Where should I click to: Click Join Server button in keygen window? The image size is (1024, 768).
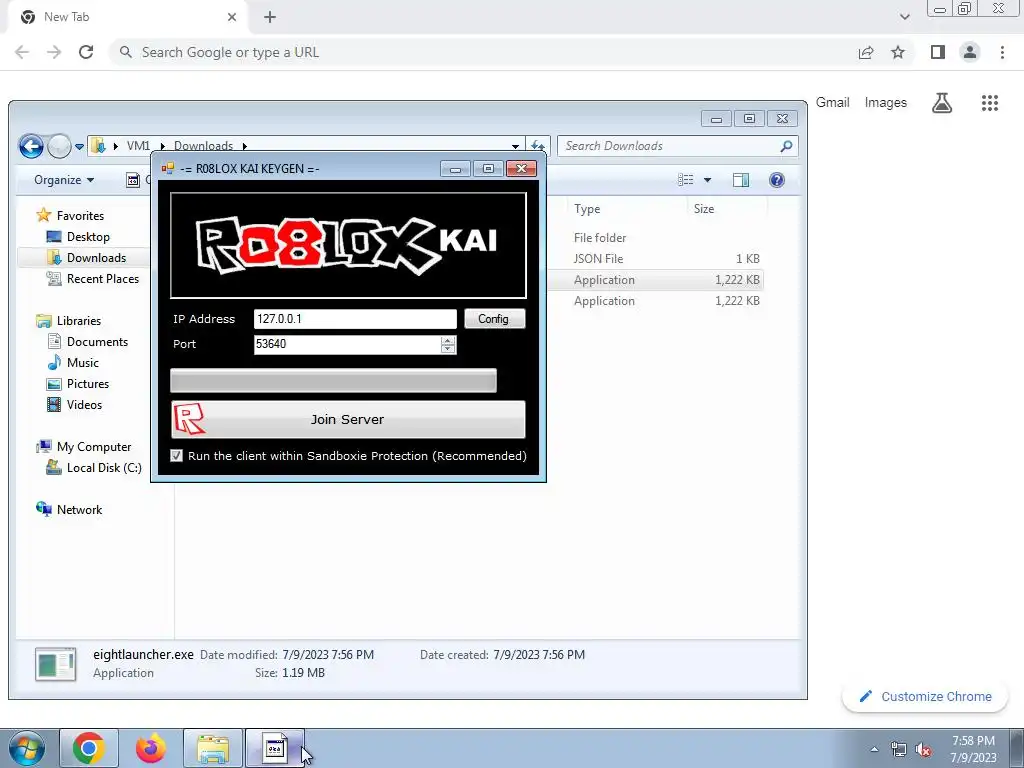tap(348, 419)
